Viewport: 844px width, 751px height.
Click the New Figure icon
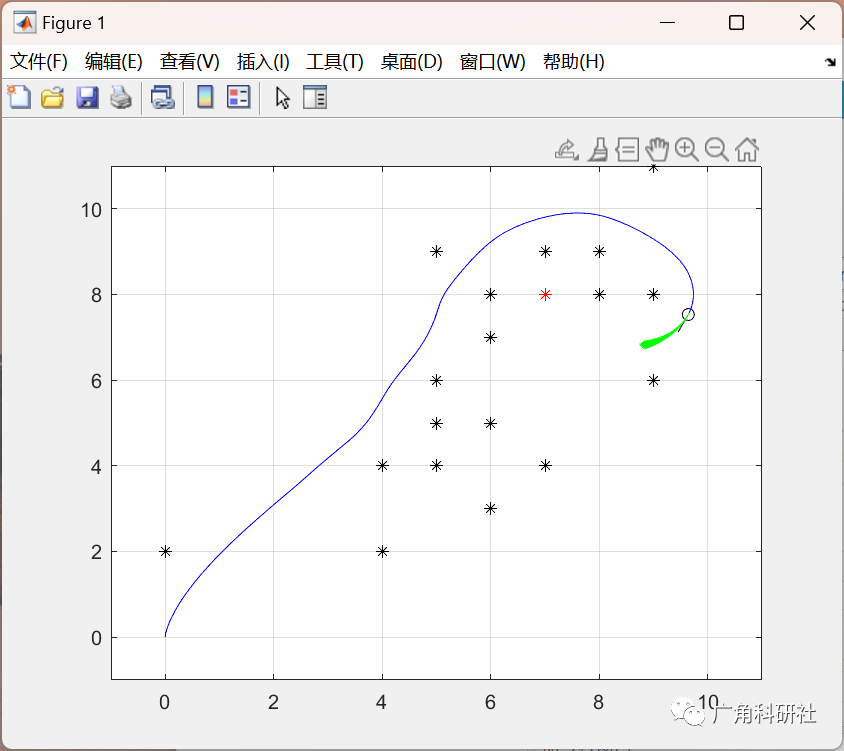coord(19,97)
